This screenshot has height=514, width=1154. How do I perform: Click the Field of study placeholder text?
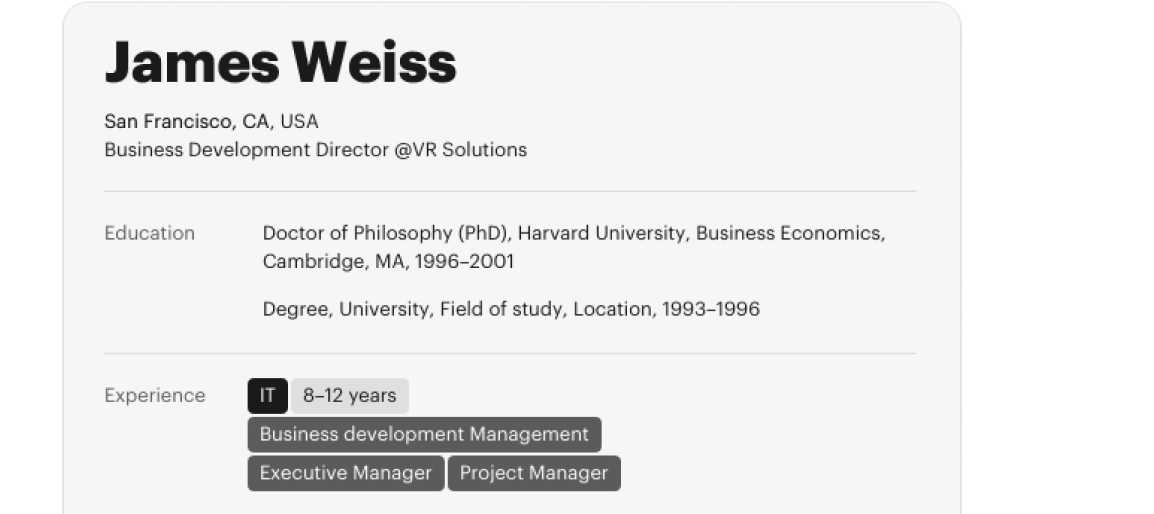[x=503, y=309]
